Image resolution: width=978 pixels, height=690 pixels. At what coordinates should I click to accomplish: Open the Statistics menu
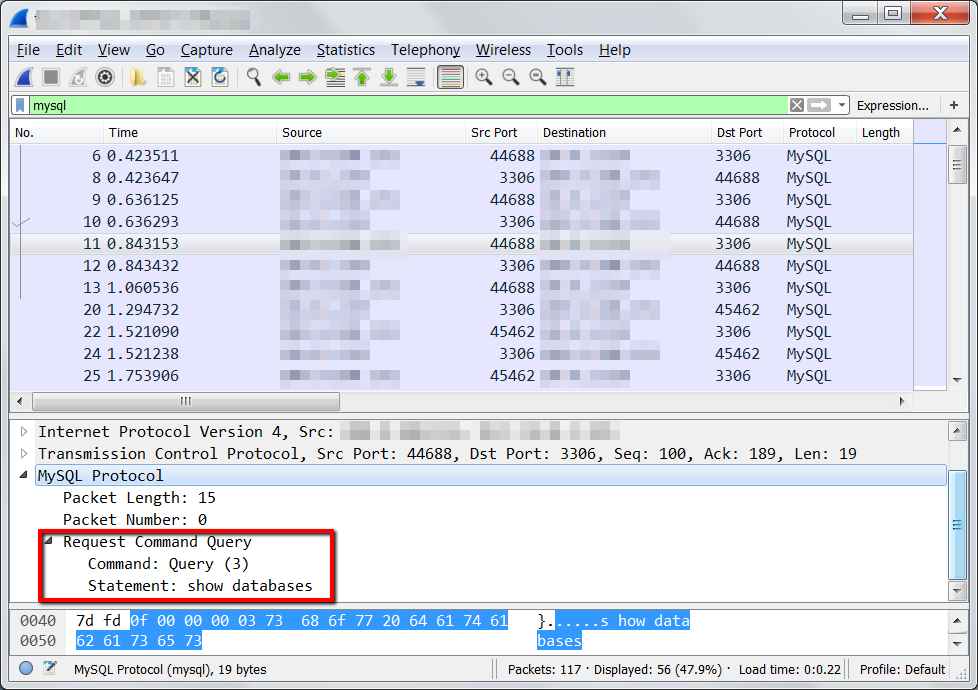346,50
